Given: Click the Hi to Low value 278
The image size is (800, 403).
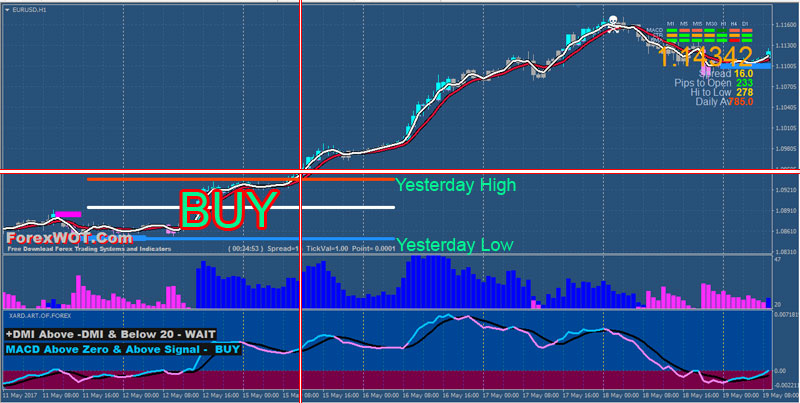Looking at the screenshot, I should pyautogui.click(x=745, y=92).
